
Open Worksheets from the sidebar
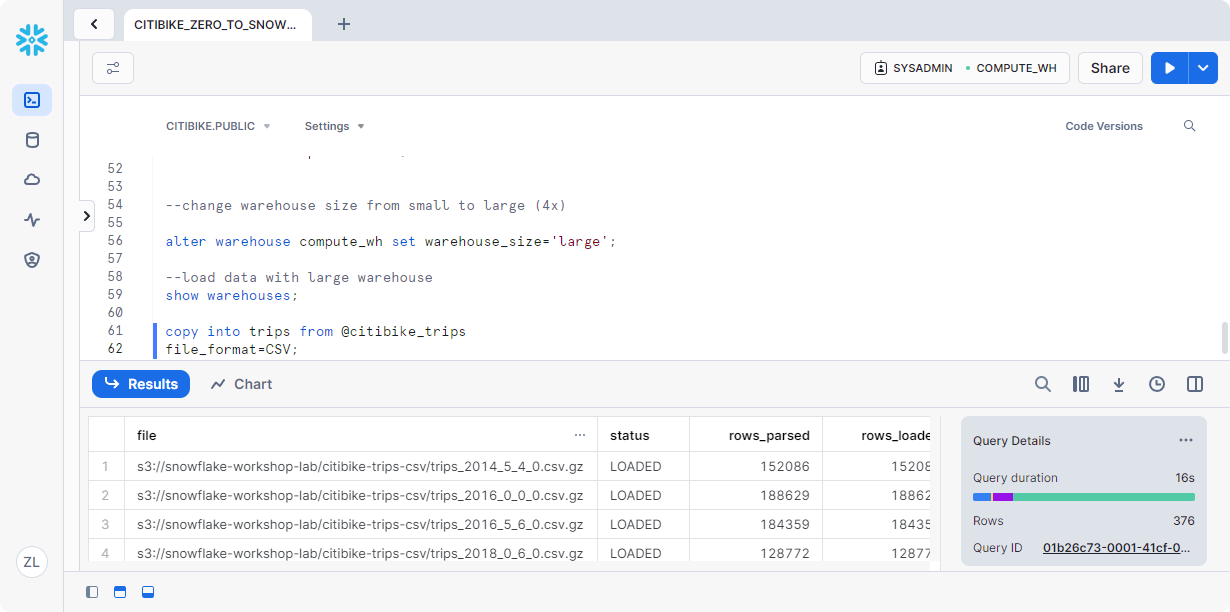tap(32, 100)
